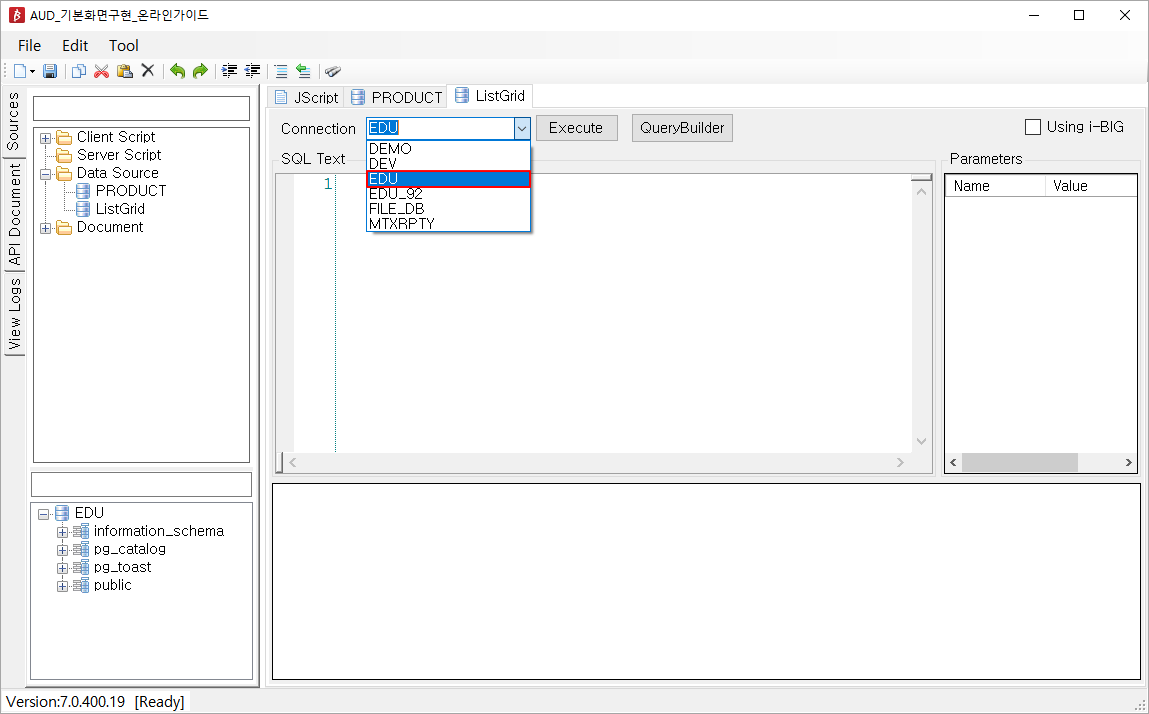Select PRODUCT under Data Source

pos(130,191)
